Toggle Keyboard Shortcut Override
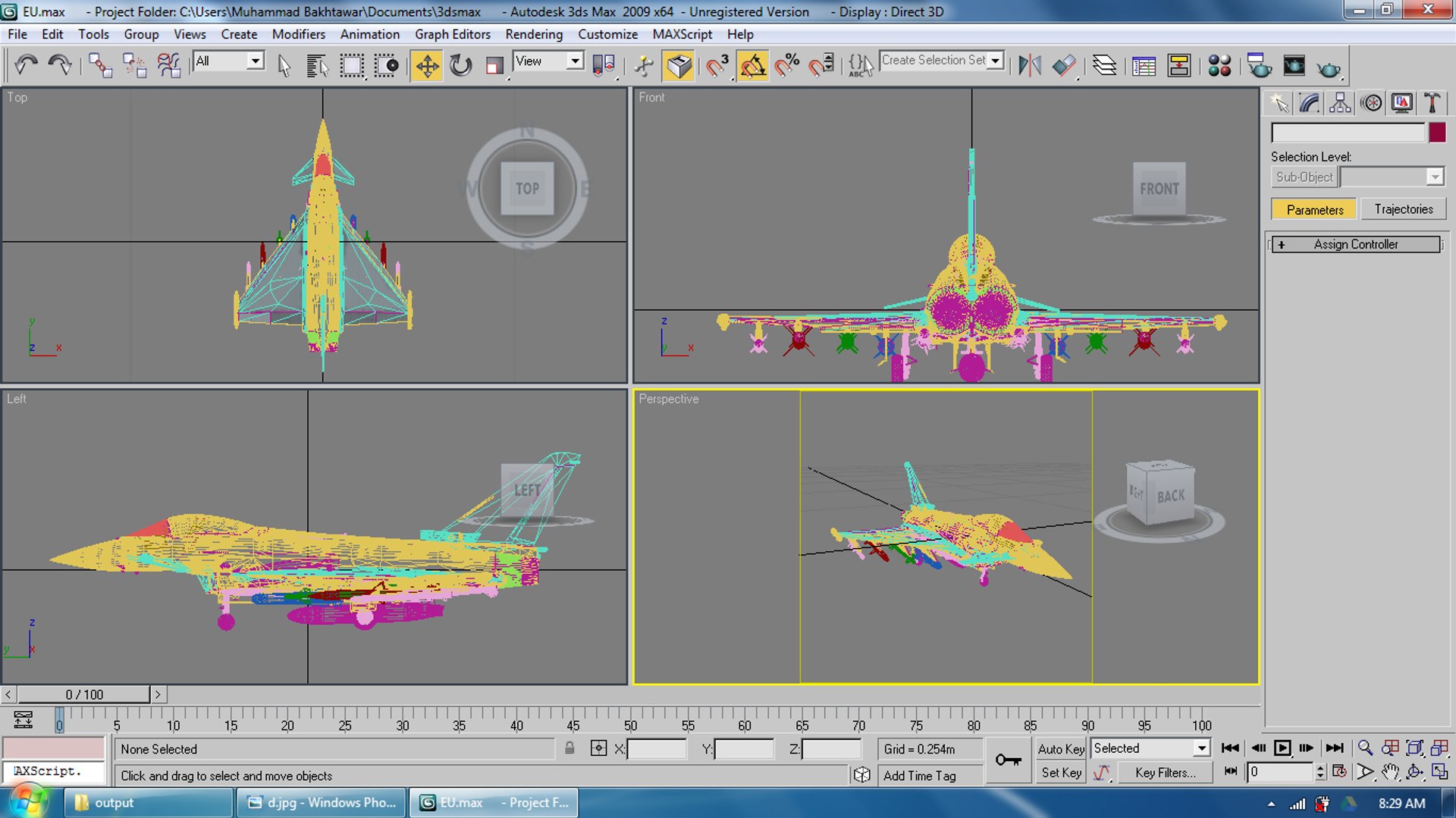The width and height of the screenshot is (1456, 818). click(679, 65)
